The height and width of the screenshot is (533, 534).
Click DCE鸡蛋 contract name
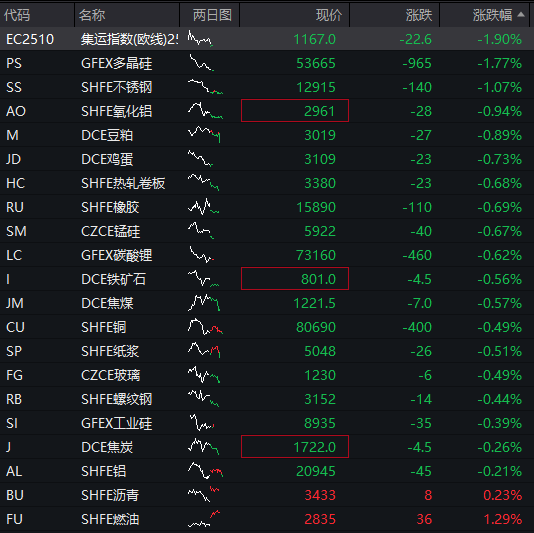[x=107, y=159]
